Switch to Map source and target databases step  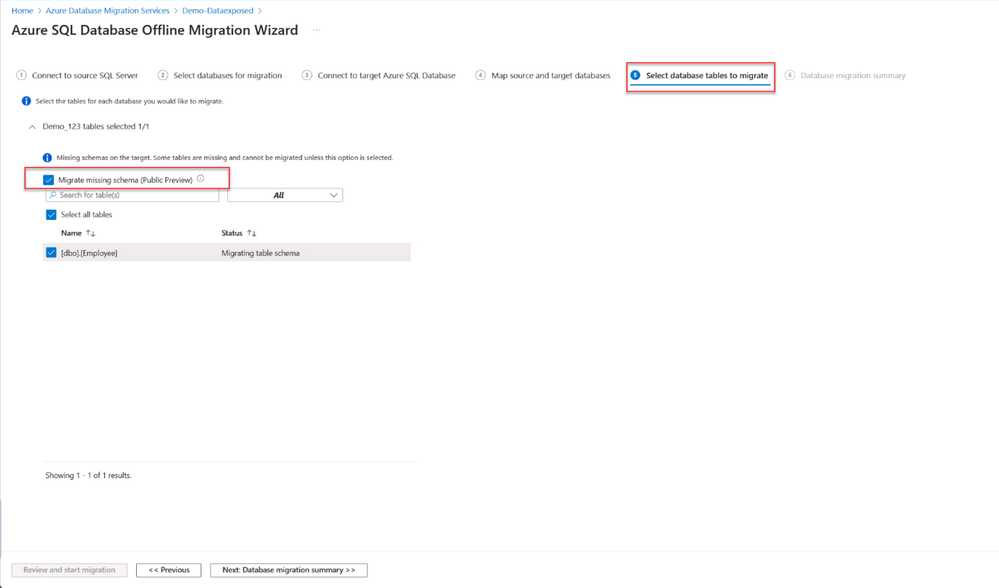[x=543, y=75]
